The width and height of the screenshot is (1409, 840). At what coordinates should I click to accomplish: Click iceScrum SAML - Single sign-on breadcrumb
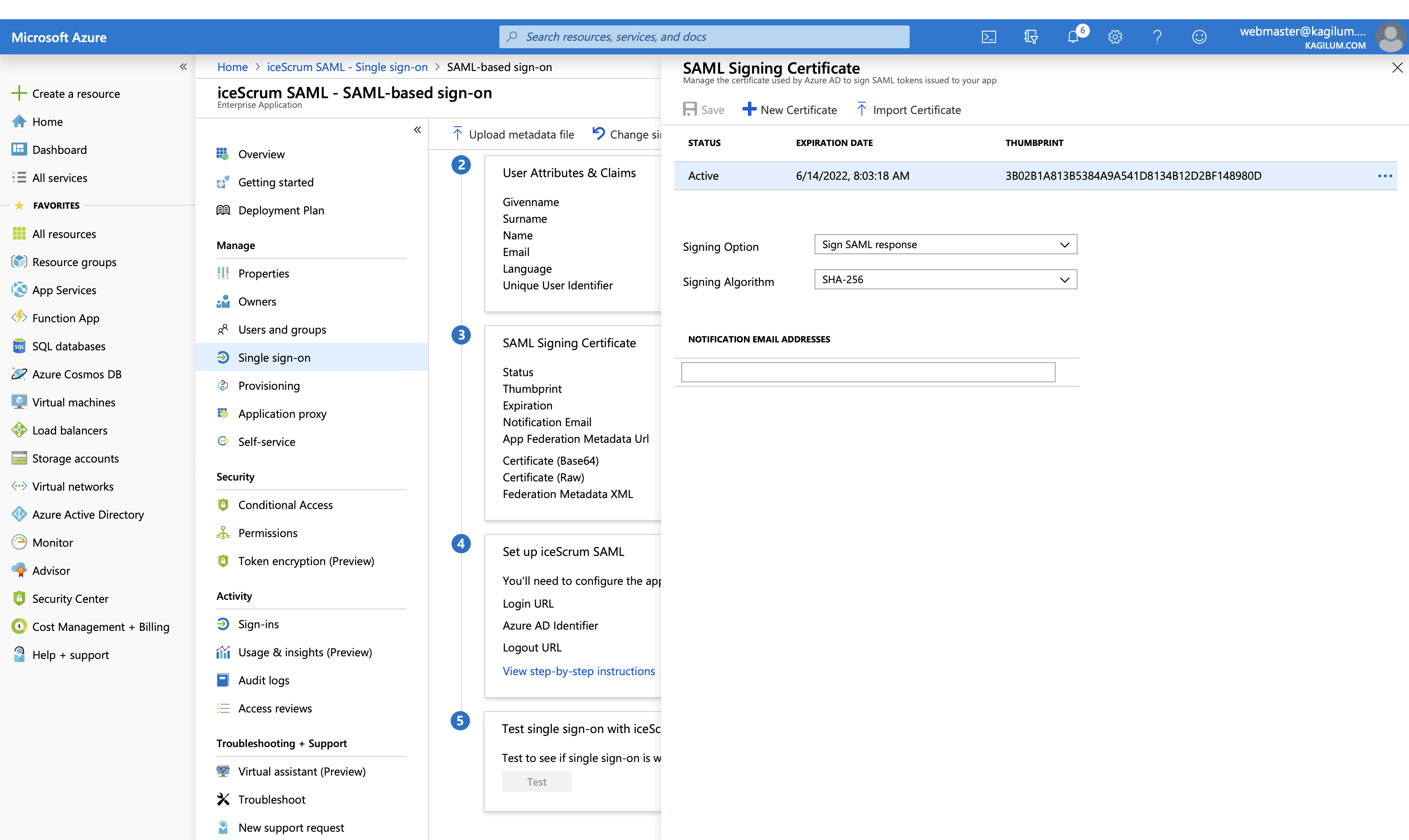[347, 67]
